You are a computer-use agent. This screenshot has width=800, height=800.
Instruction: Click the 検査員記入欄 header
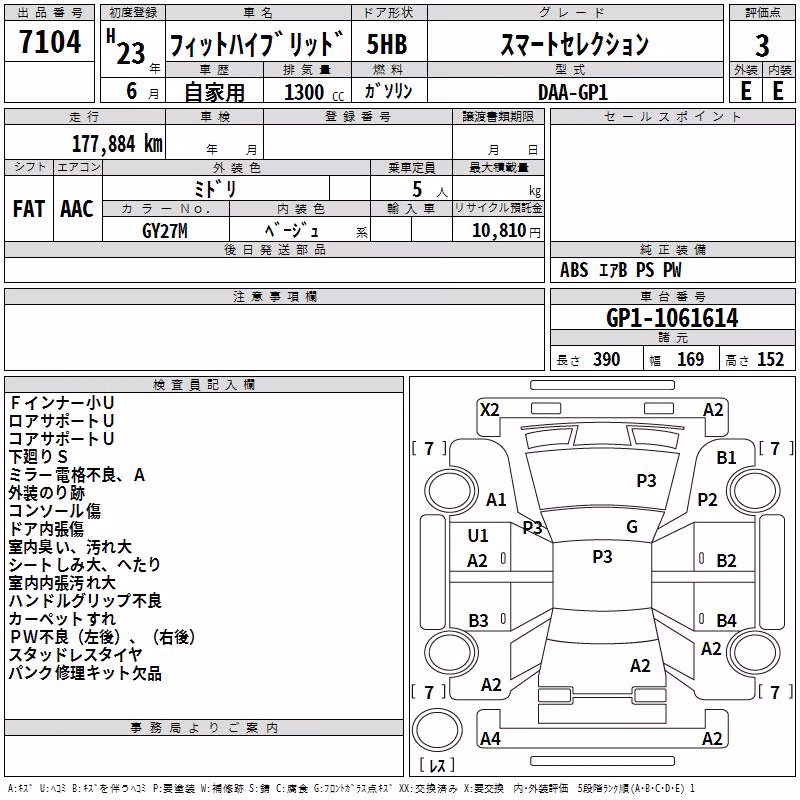pyautogui.click(x=204, y=385)
